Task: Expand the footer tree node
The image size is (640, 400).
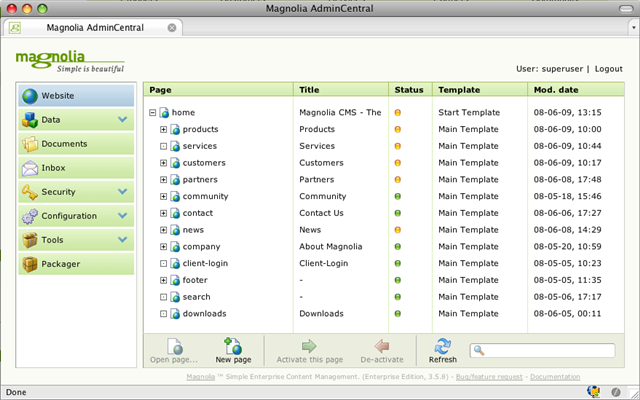Action: coord(163,280)
